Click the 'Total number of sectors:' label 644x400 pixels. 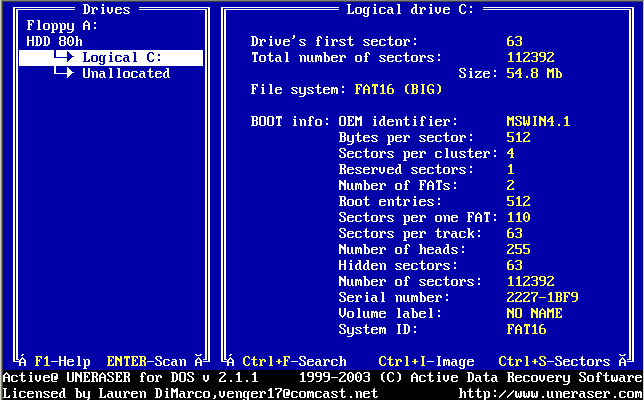pyautogui.click(x=346, y=57)
